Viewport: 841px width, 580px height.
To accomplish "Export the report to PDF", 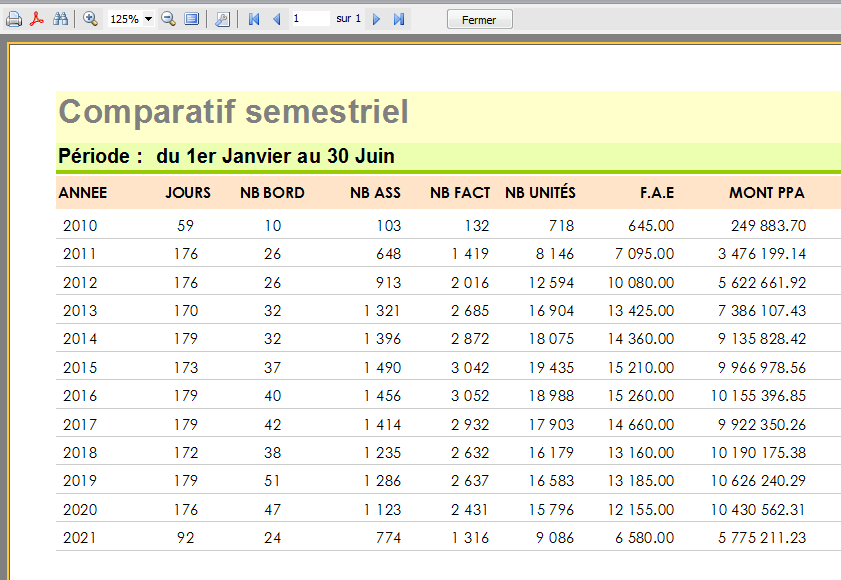I will (x=37, y=19).
